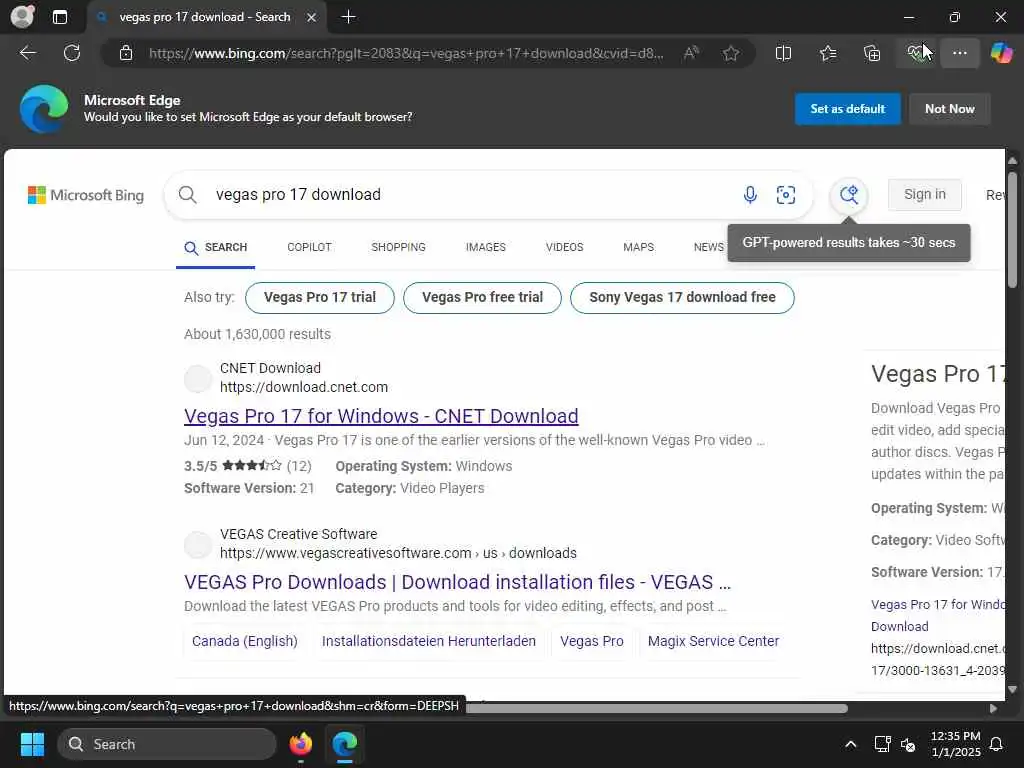Open Firefox from the taskbar
Screen dimensions: 1024x768
coord(300,744)
